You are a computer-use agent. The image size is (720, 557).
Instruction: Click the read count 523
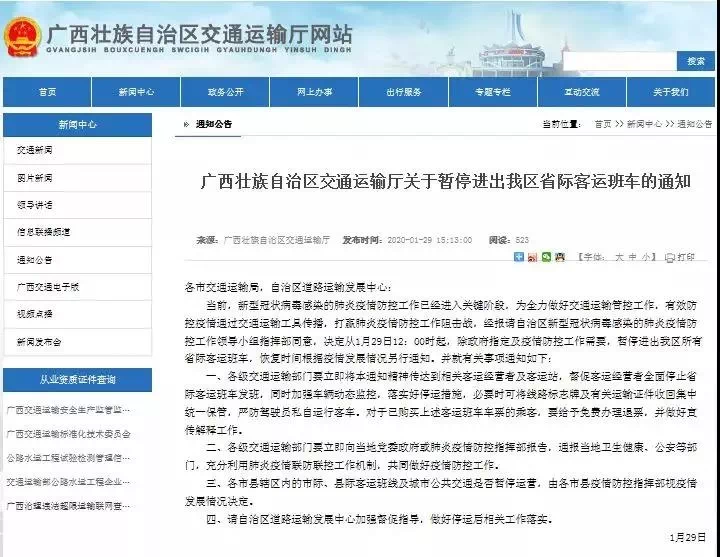[x=522, y=240]
